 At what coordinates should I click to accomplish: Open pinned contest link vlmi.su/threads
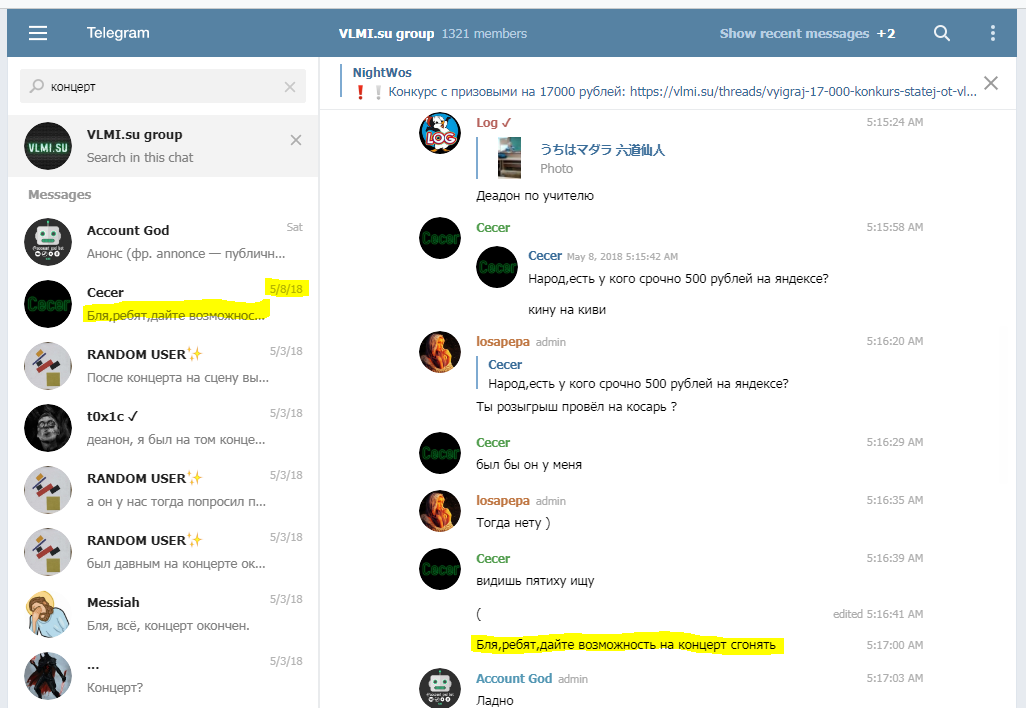[803, 92]
